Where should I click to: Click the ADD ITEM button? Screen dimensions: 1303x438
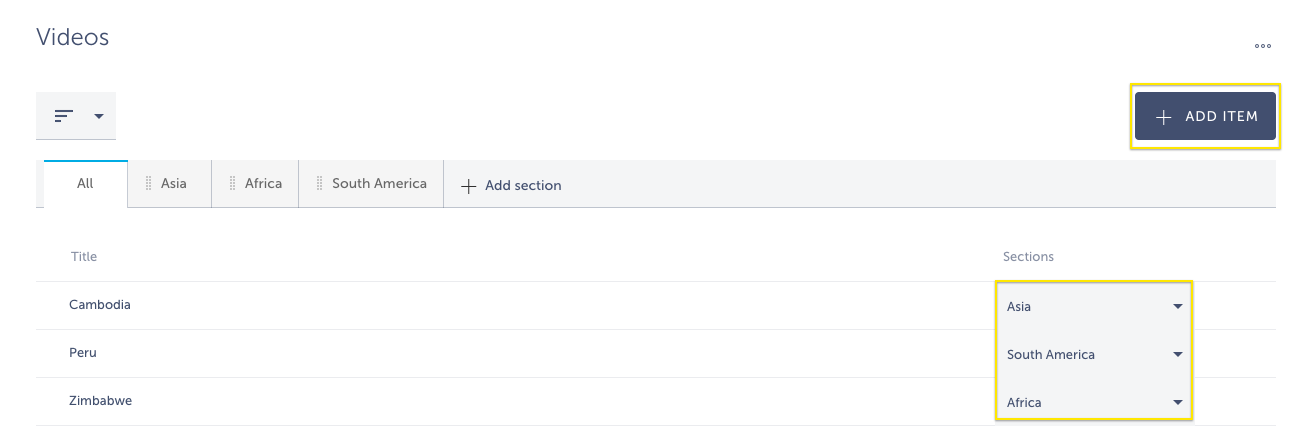(1205, 117)
